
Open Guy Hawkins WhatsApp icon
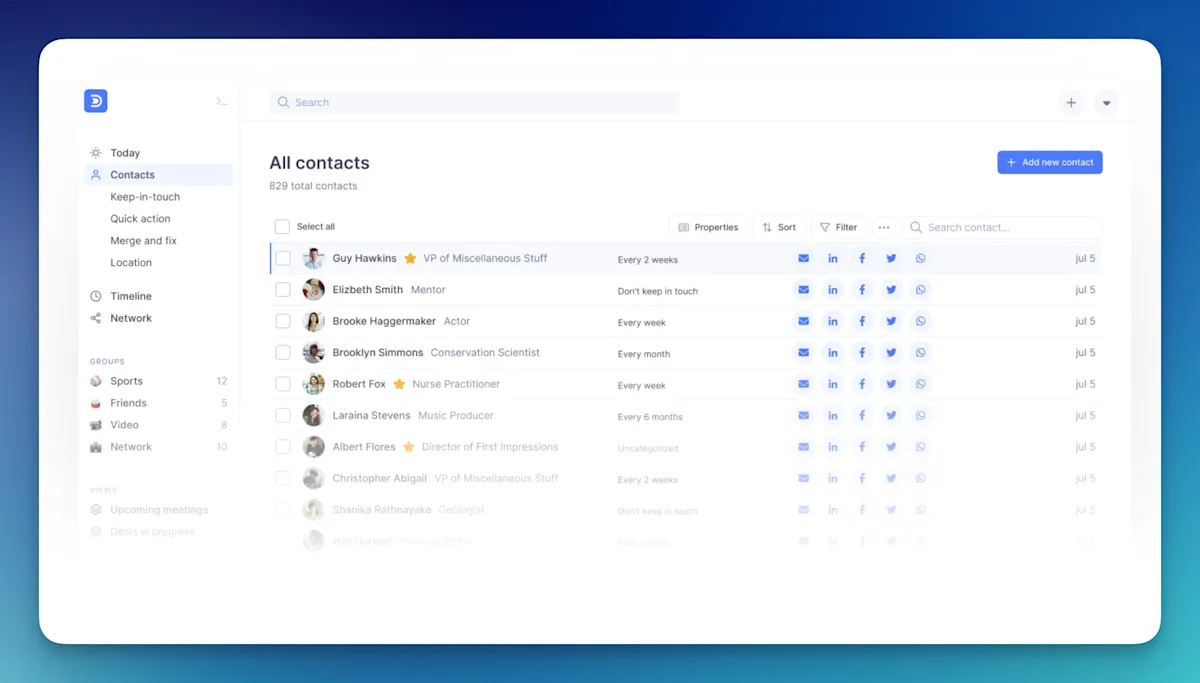[921, 258]
